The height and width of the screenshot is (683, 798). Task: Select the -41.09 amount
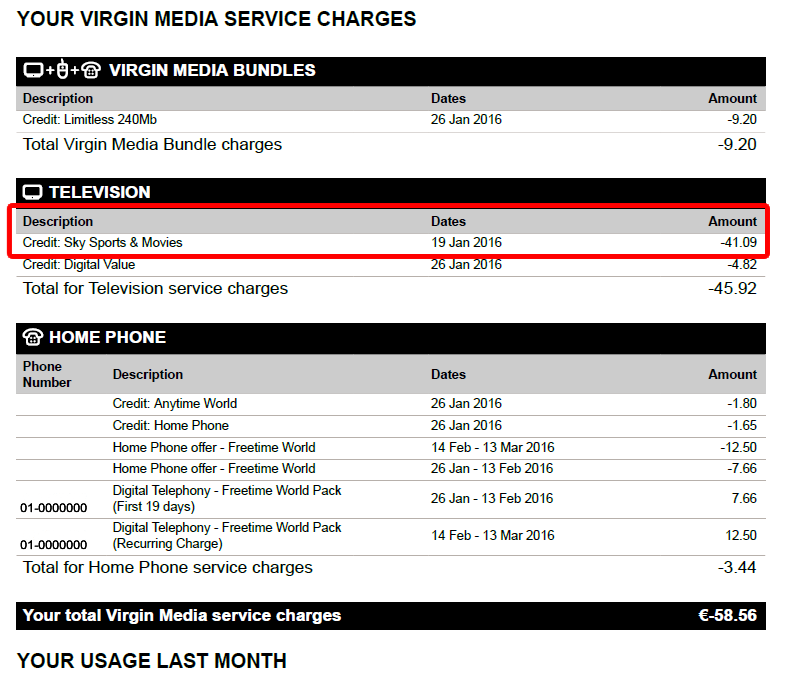pos(738,242)
